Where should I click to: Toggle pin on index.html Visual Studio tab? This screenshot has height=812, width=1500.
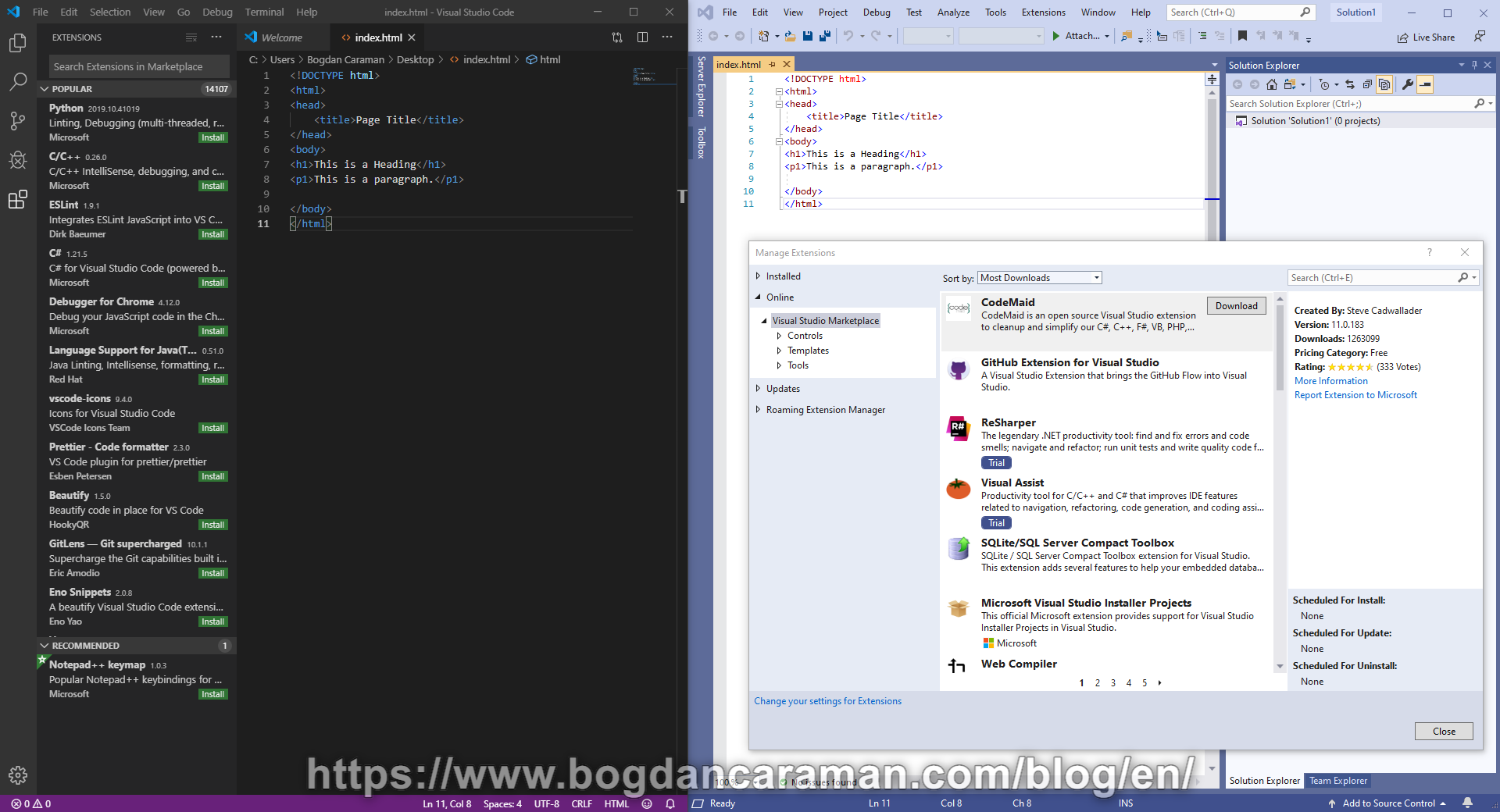coord(773,64)
